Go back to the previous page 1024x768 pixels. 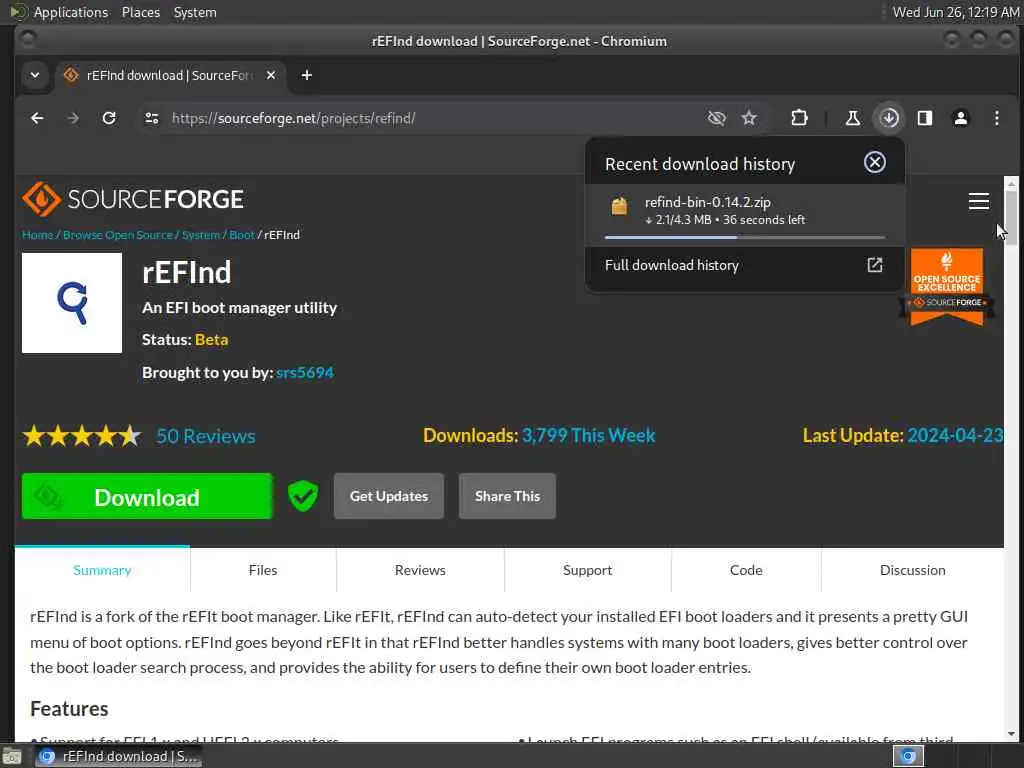pos(37,118)
